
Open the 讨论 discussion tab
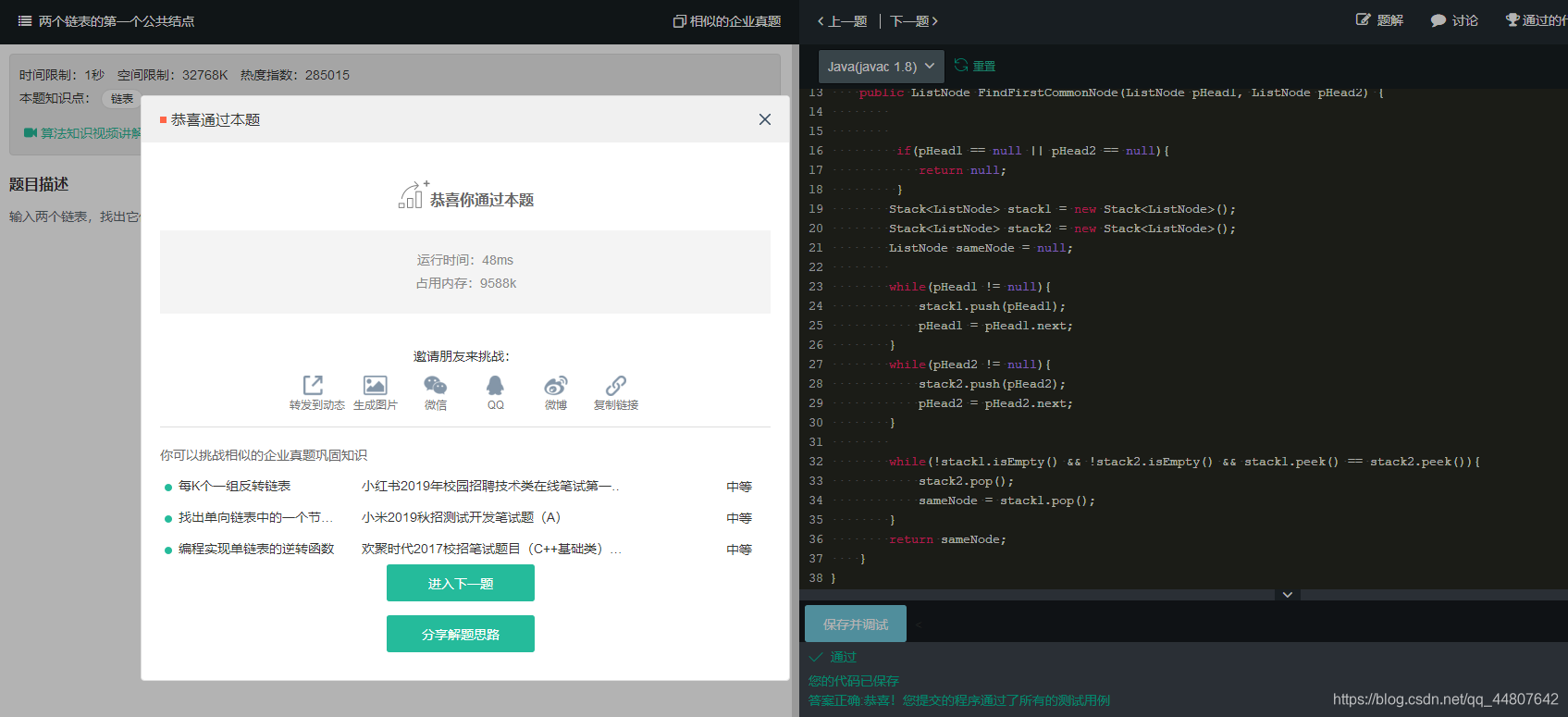tap(1454, 20)
